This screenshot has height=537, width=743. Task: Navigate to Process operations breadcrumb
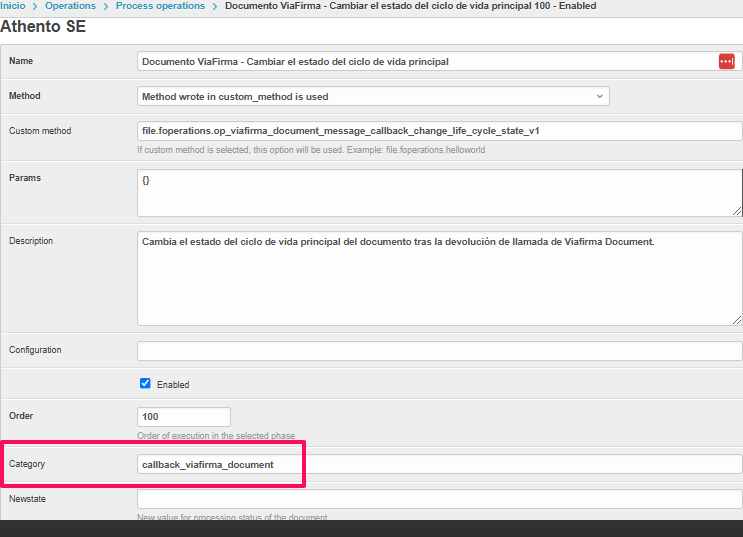click(160, 6)
